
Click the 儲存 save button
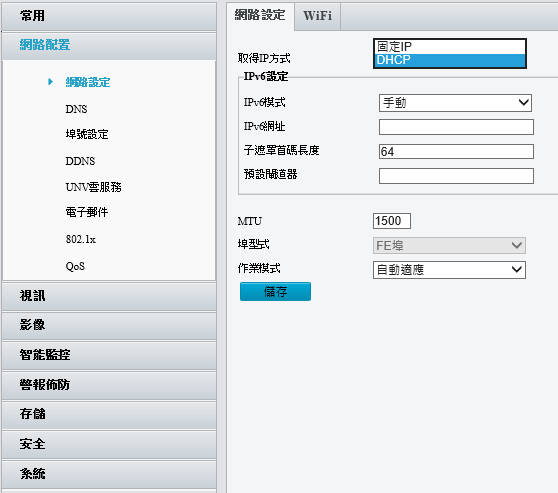(x=275, y=292)
